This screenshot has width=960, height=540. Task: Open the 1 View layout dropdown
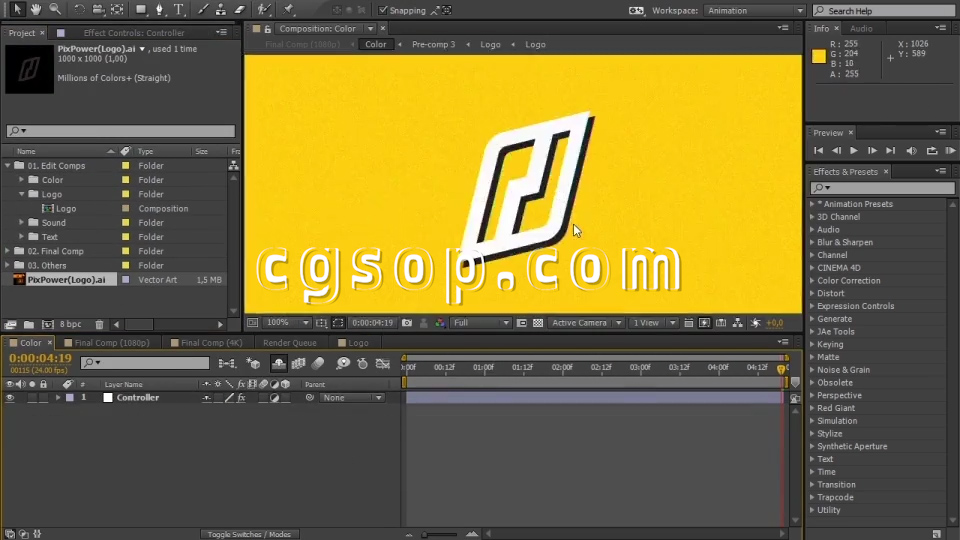654,323
